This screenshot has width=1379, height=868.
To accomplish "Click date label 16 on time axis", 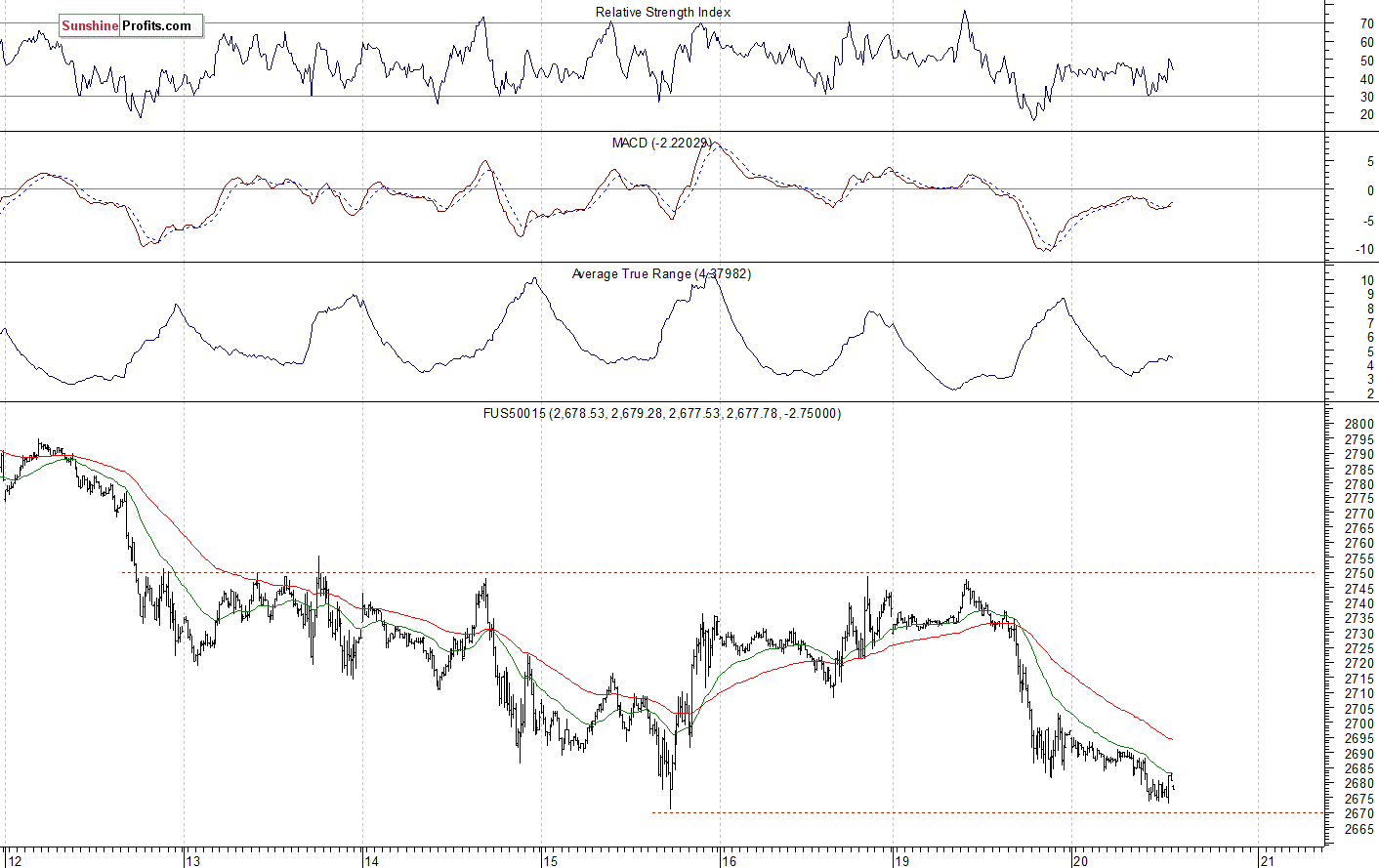I will coord(729,860).
